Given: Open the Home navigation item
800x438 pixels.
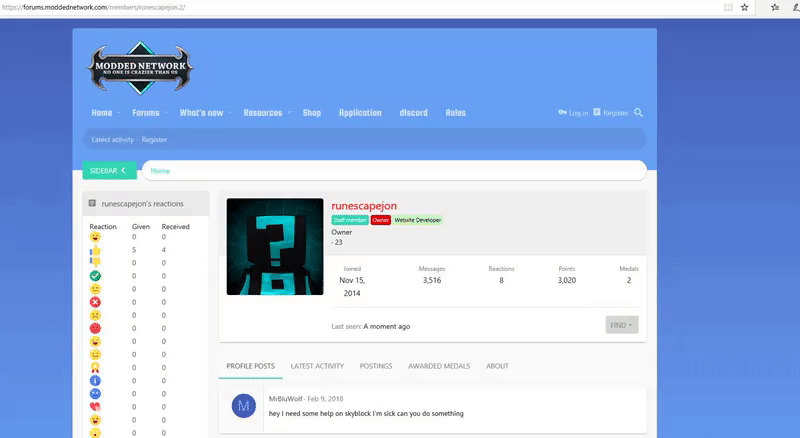Looking at the screenshot, I should coord(102,113).
